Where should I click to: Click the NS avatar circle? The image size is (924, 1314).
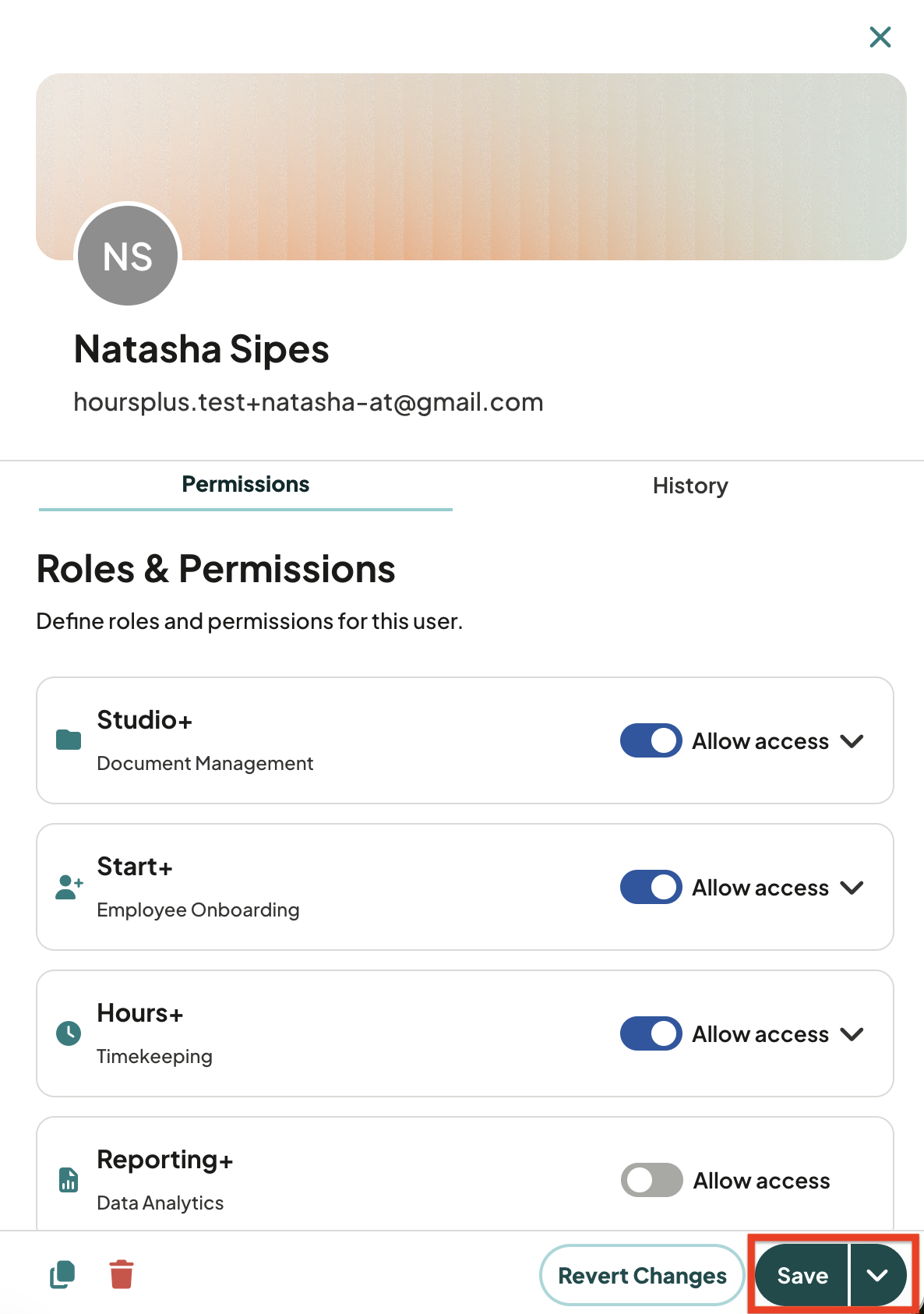tap(128, 256)
